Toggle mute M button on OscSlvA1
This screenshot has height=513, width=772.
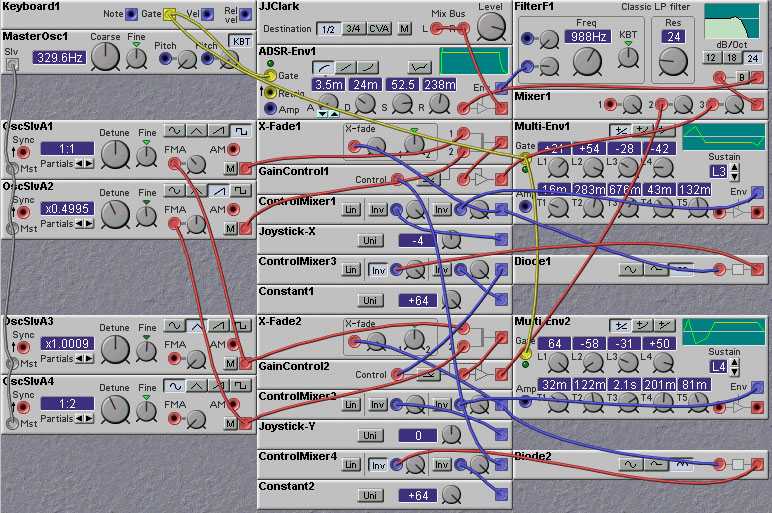(x=231, y=168)
